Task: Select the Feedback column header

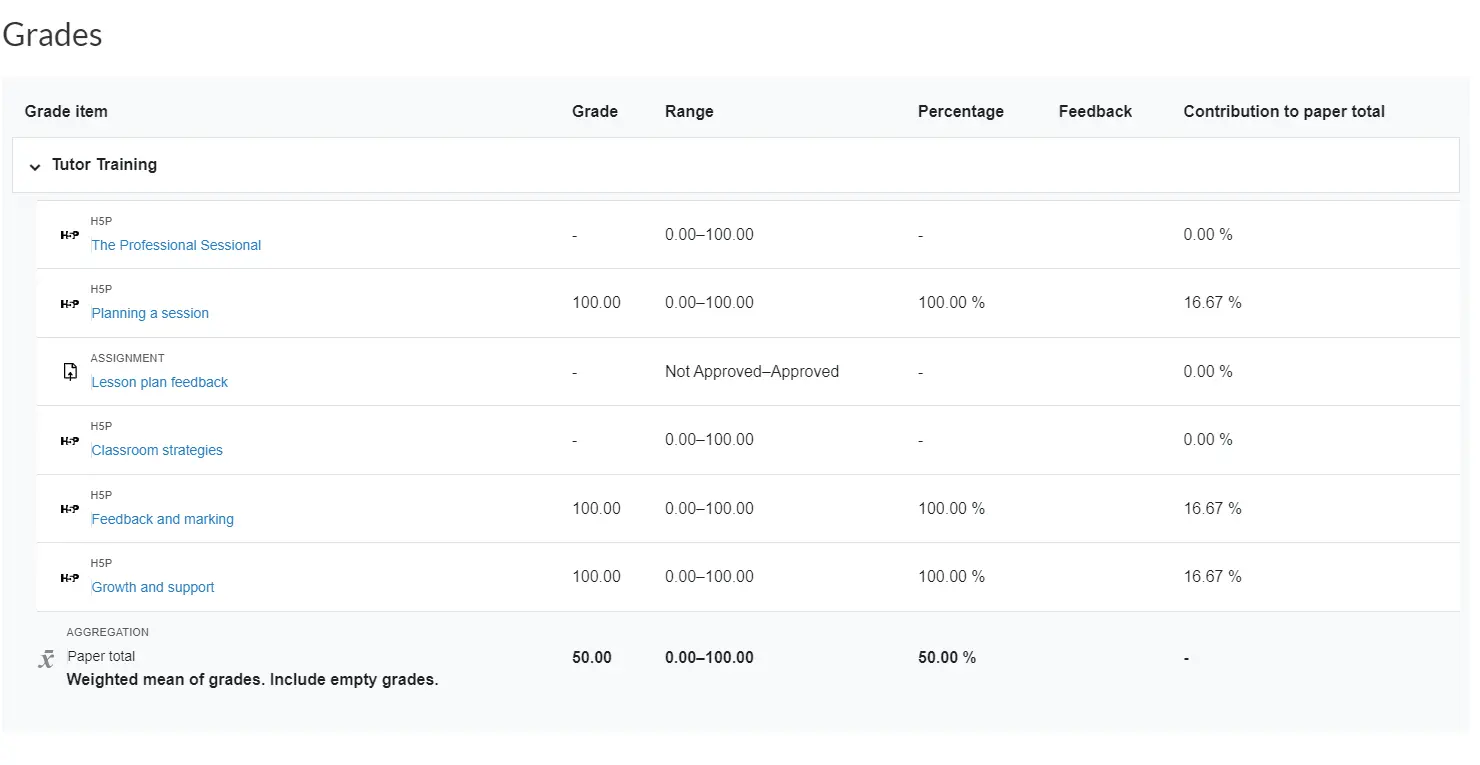Action: 1095,111
